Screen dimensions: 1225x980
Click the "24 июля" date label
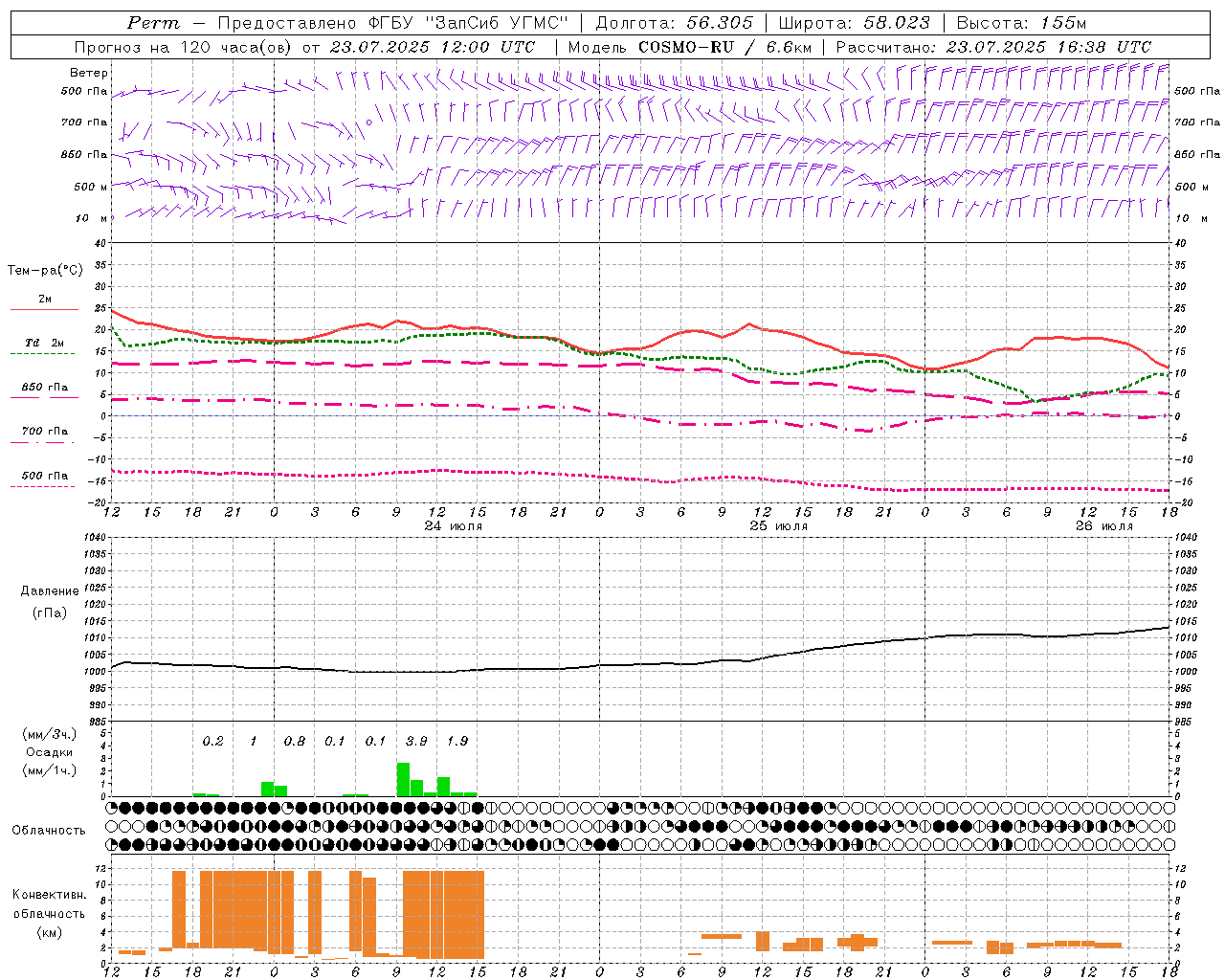pos(454,526)
